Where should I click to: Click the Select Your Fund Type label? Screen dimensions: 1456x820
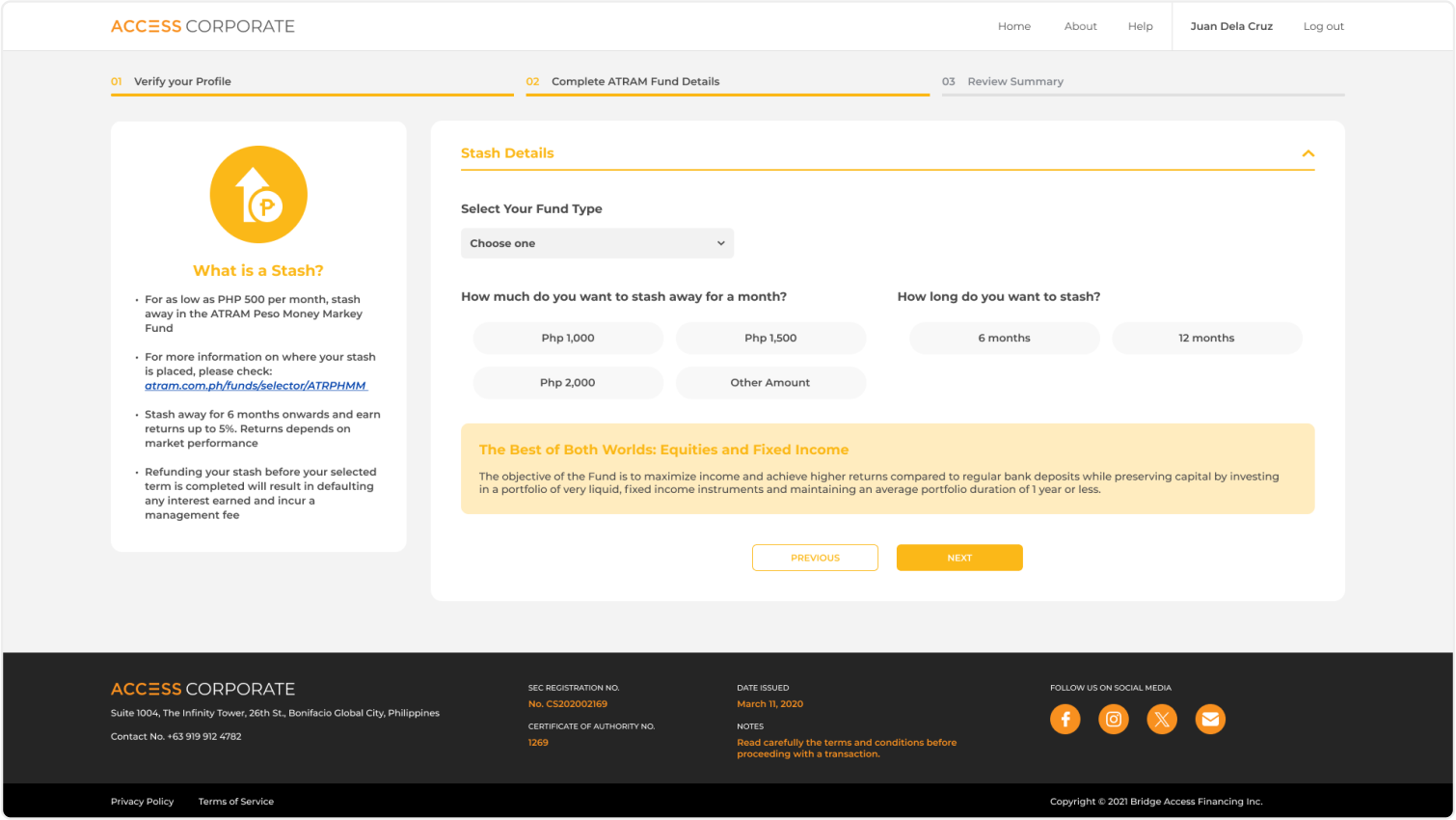[531, 208]
